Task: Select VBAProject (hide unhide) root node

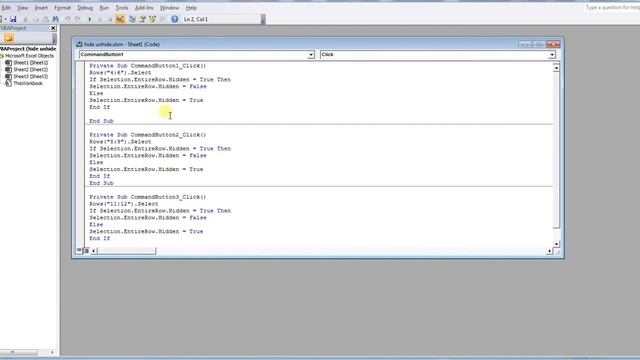Action: click(x=29, y=49)
